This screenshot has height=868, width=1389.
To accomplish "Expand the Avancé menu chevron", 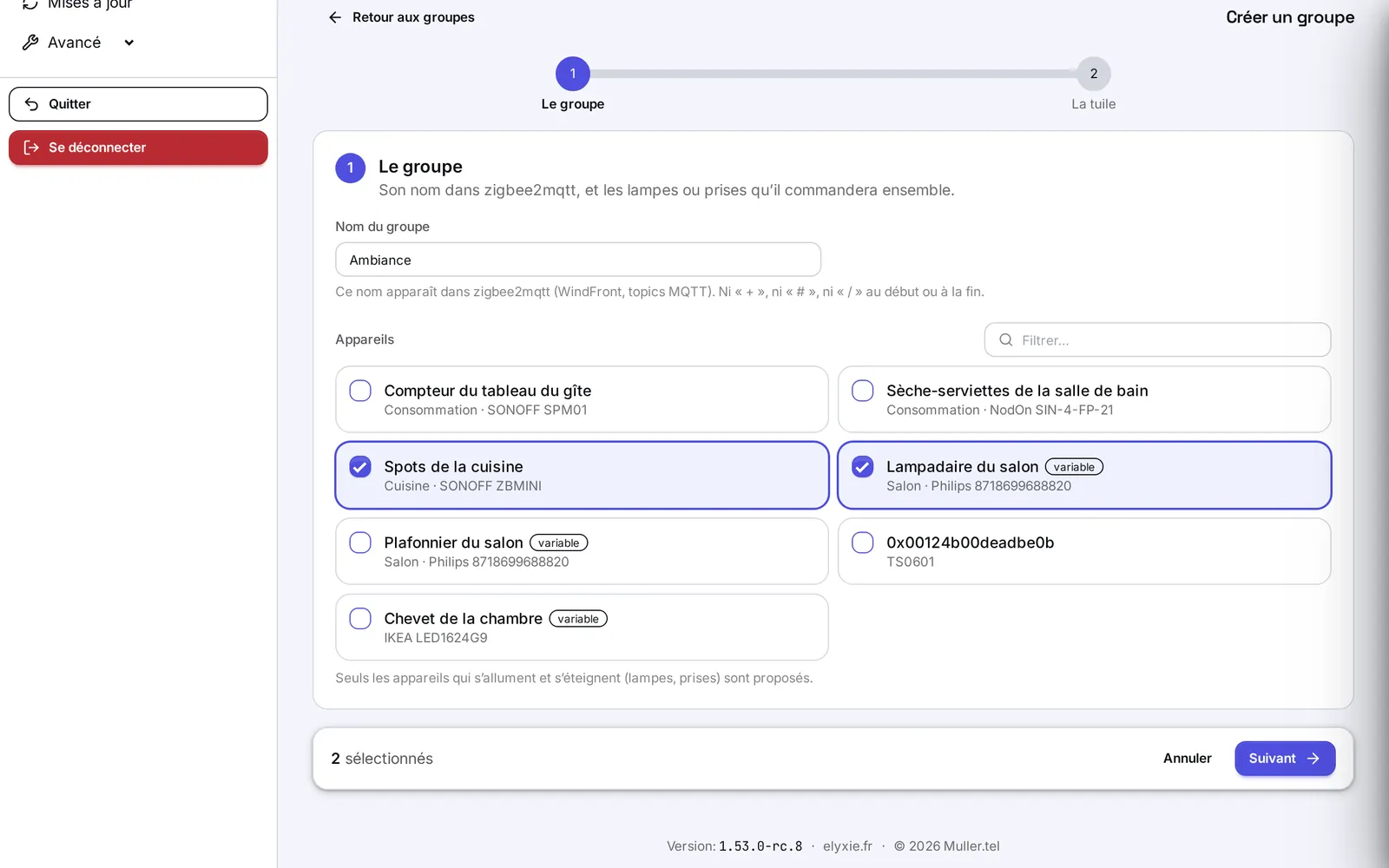I will 129,43.
